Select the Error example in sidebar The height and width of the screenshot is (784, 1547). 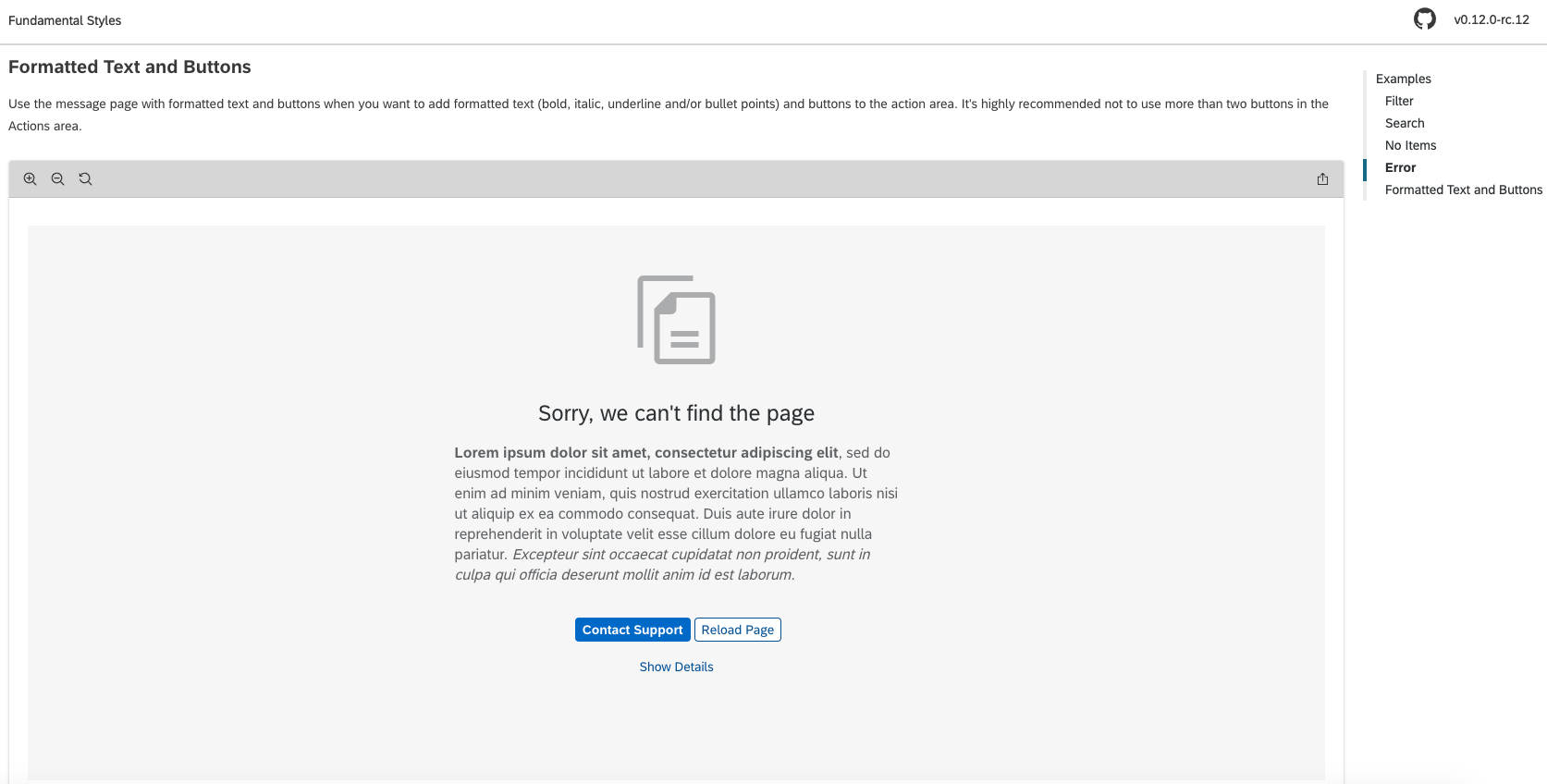pos(1401,167)
